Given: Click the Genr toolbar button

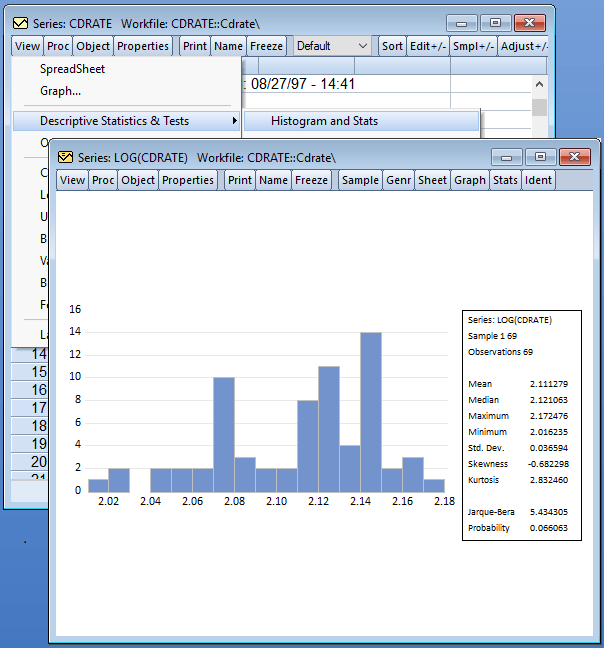Looking at the screenshot, I should point(398,180).
